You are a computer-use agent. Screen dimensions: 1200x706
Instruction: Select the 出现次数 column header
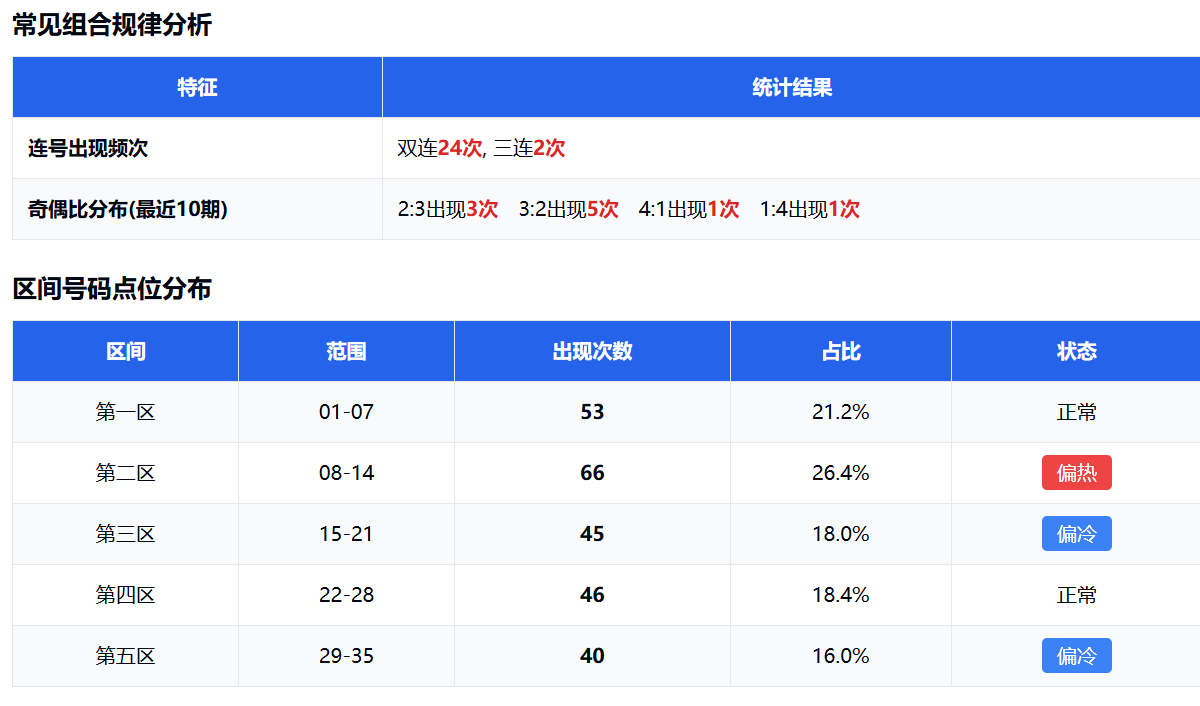pyautogui.click(x=592, y=351)
